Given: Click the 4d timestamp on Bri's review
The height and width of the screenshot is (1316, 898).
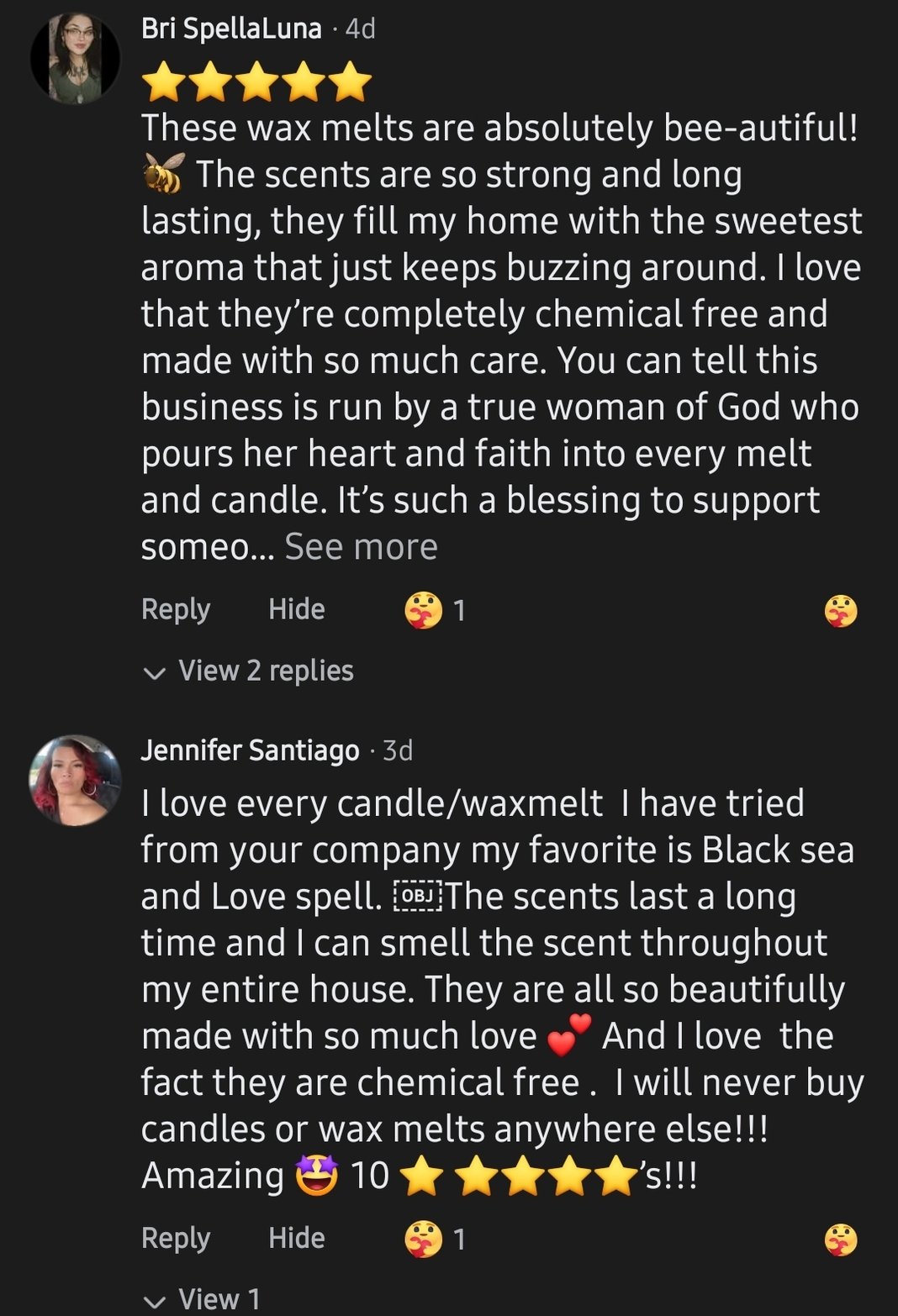Looking at the screenshot, I should (x=361, y=29).
